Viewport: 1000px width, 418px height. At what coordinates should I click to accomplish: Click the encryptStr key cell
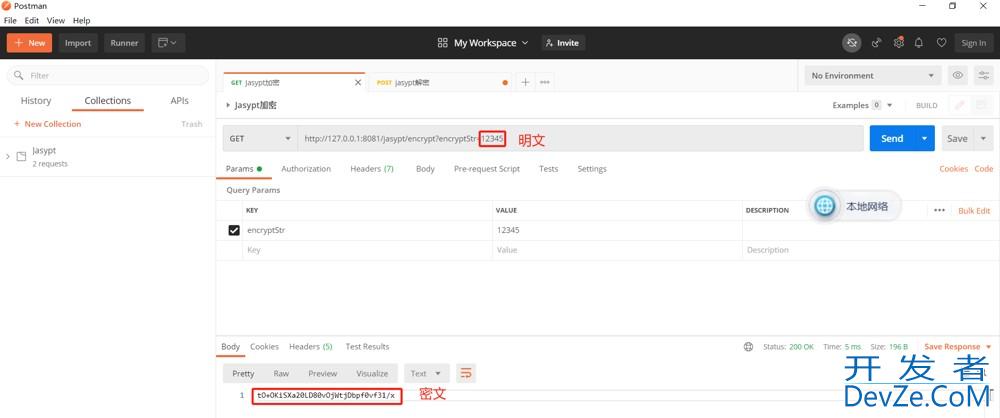click(x=367, y=230)
